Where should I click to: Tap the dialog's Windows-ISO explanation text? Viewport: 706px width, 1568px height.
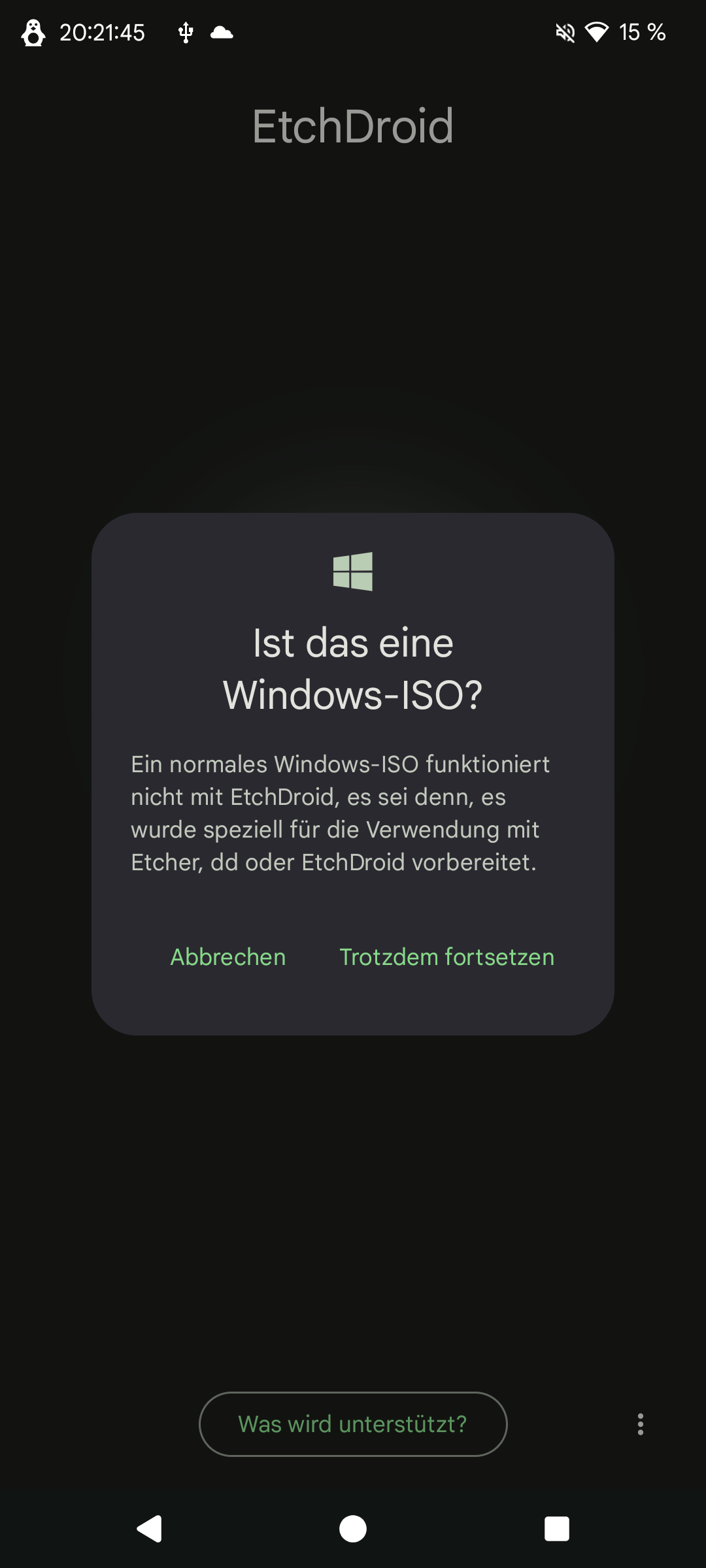pyautogui.click(x=340, y=813)
